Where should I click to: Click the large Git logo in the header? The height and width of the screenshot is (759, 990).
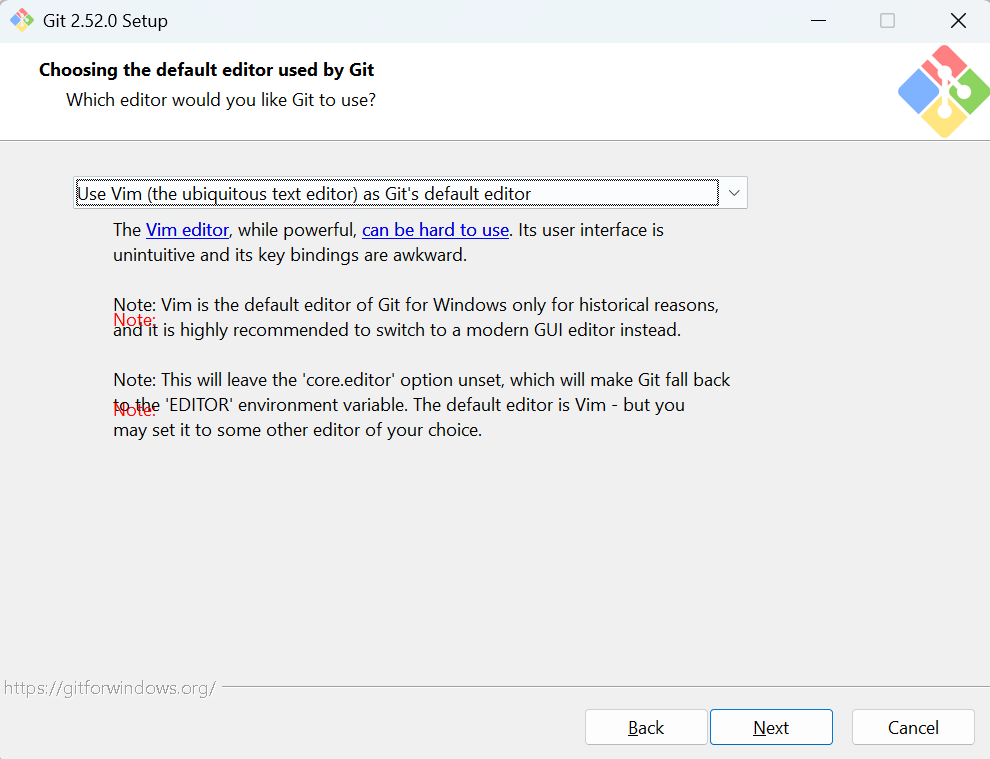point(944,92)
